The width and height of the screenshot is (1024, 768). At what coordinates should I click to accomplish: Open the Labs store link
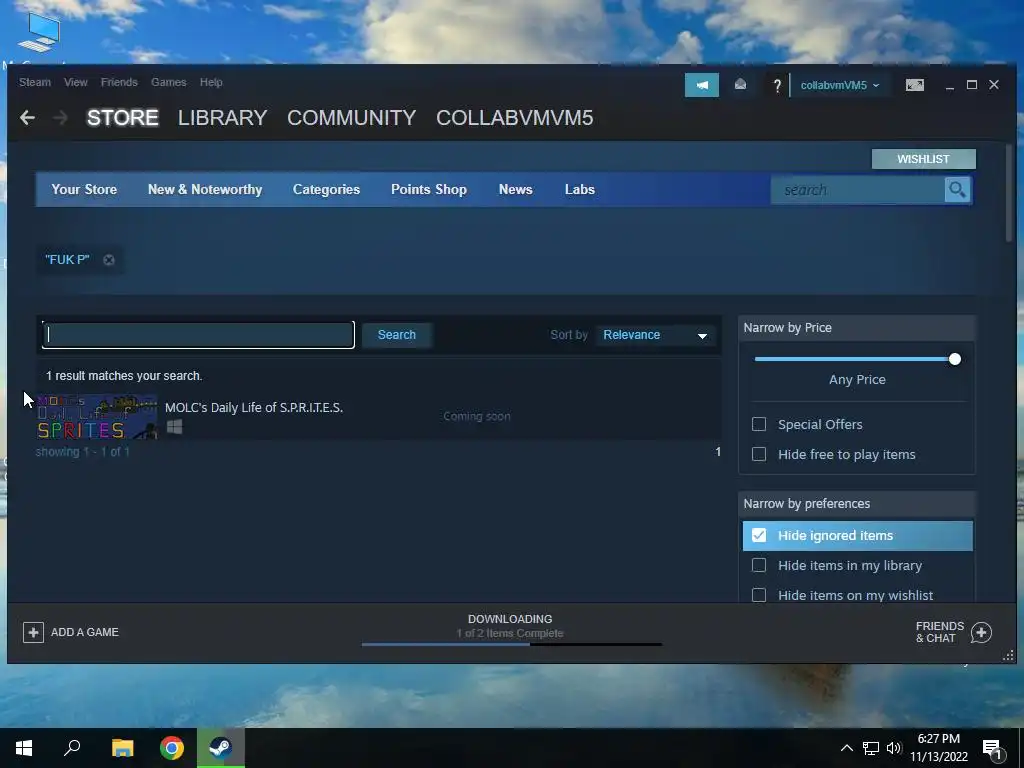coord(580,189)
